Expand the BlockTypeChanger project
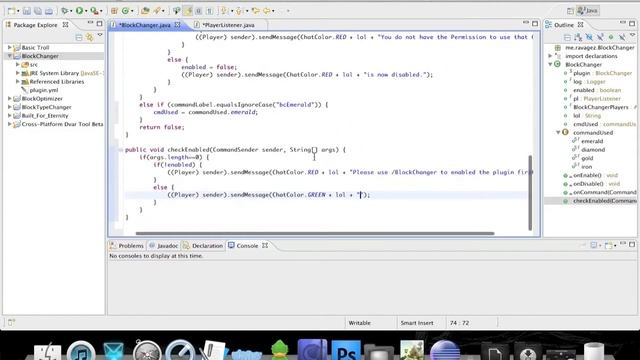Viewport: 640px width, 360px height. (9, 107)
